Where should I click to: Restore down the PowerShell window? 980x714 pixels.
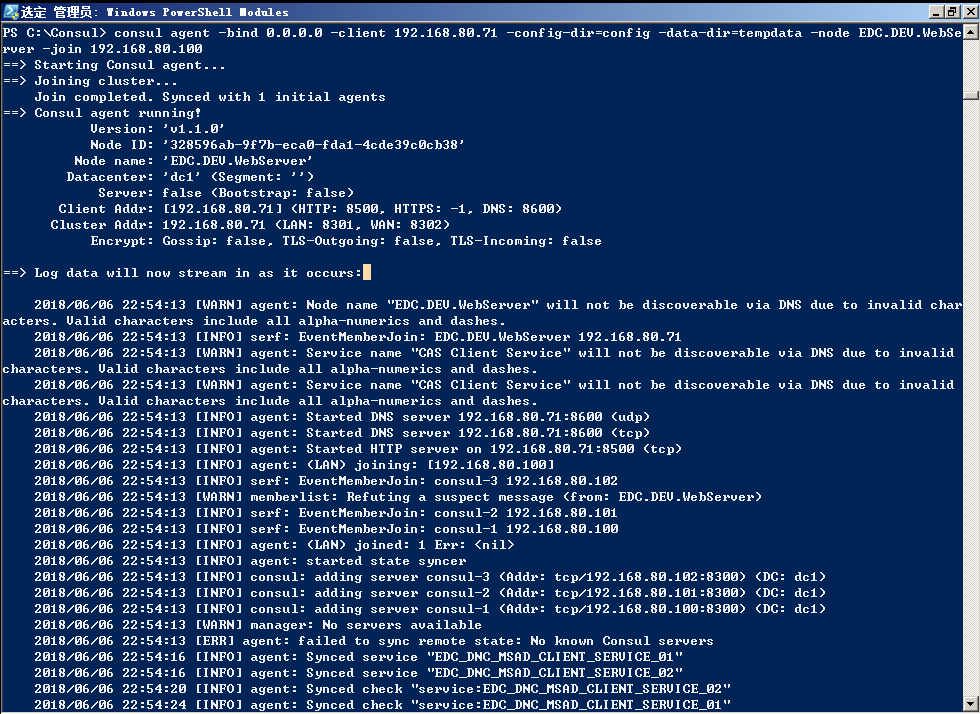click(x=952, y=11)
